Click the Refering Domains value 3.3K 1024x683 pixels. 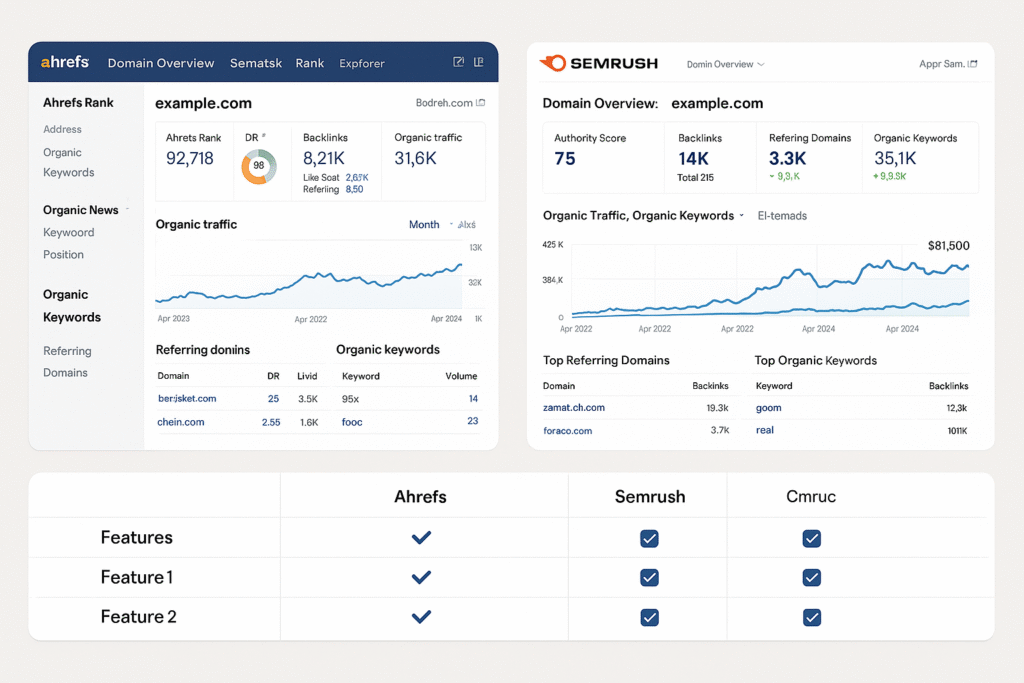click(x=787, y=159)
